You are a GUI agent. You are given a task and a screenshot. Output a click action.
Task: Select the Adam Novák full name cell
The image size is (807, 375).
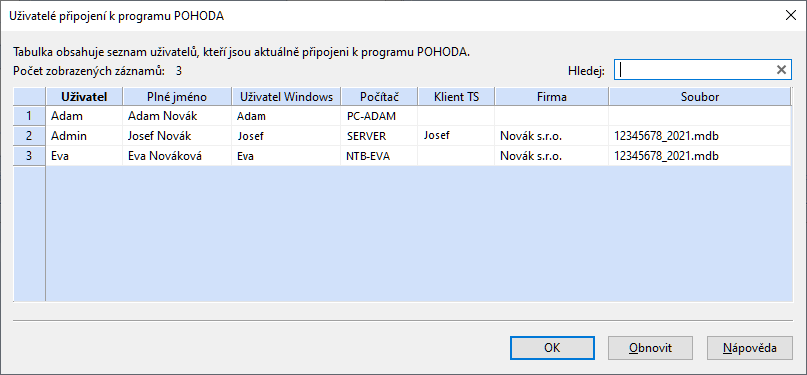pos(177,116)
